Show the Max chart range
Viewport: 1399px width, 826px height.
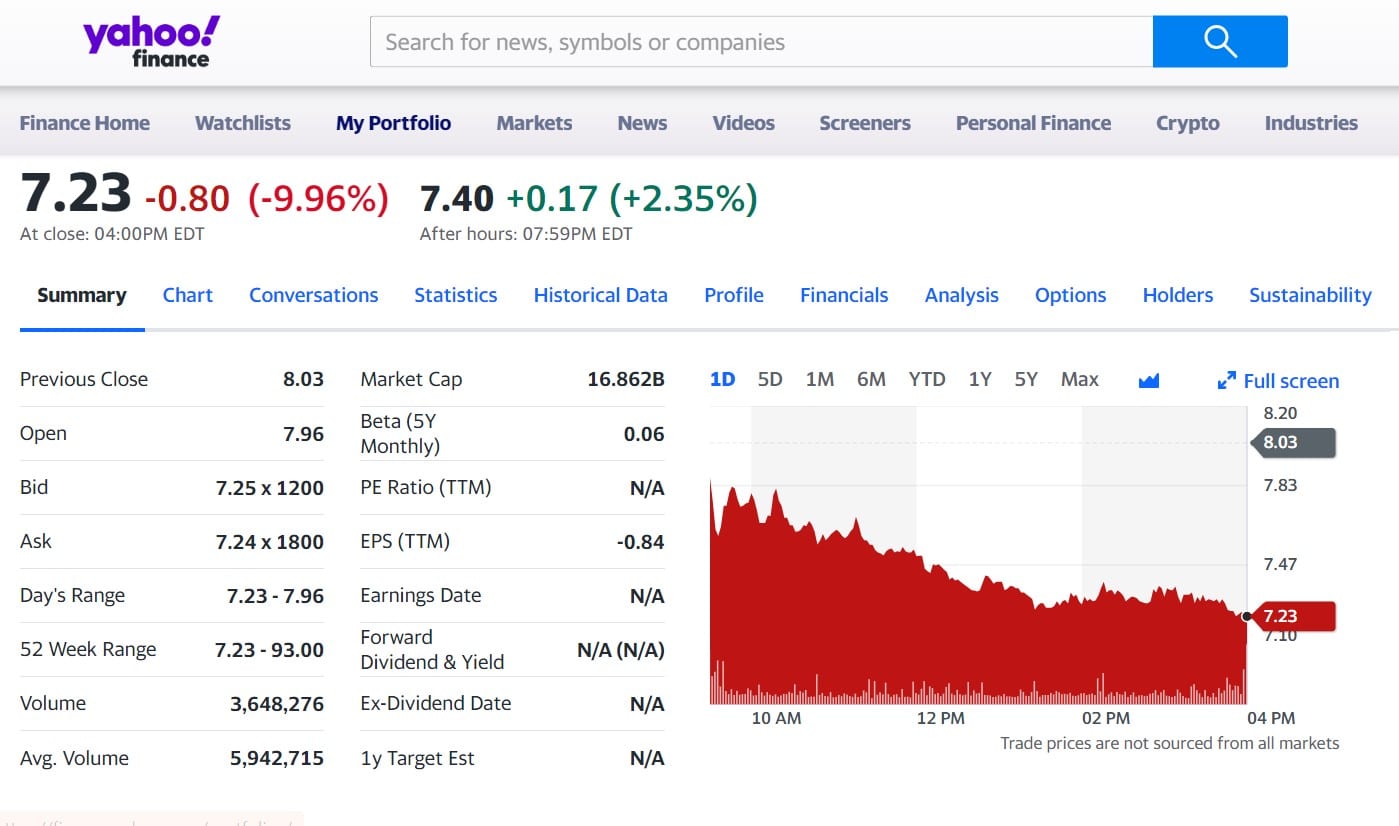[x=1079, y=380]
